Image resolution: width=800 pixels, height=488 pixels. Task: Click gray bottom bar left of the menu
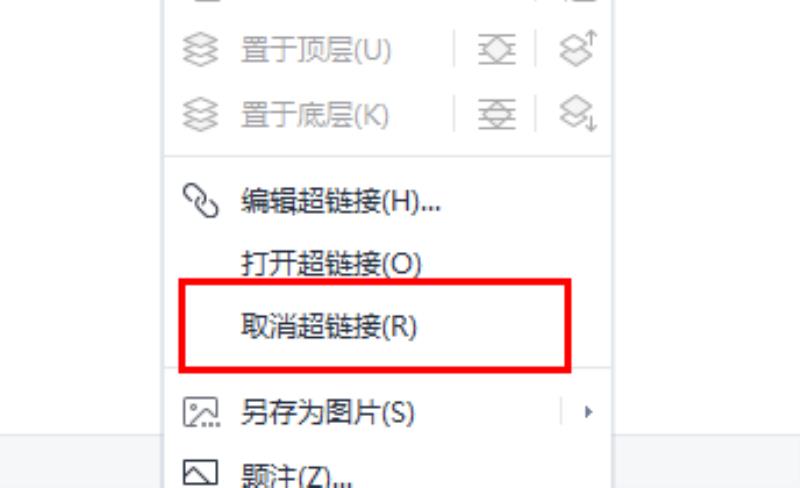(x=81, y=461)
